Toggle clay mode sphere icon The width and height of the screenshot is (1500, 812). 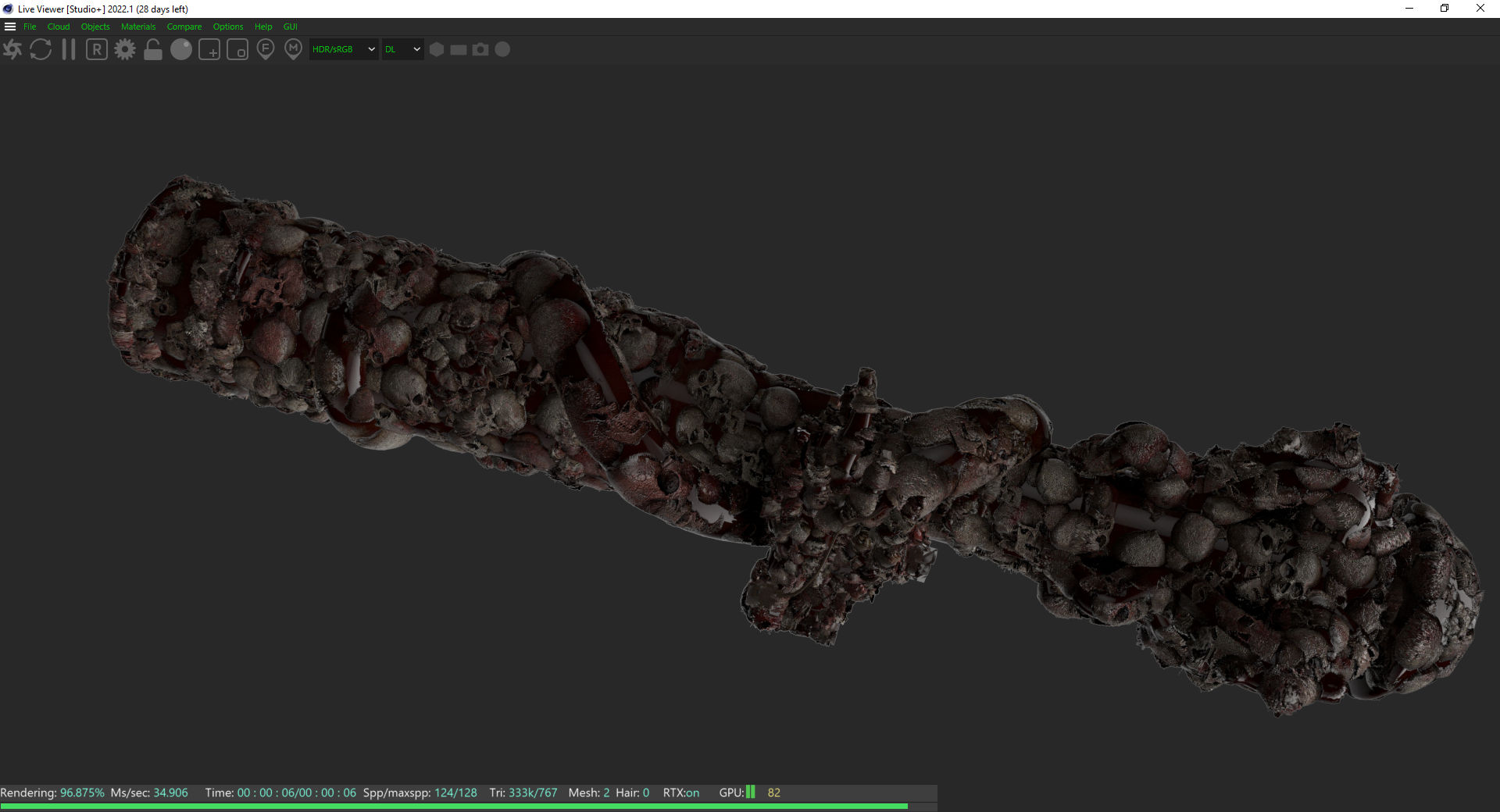pos(181,50)
